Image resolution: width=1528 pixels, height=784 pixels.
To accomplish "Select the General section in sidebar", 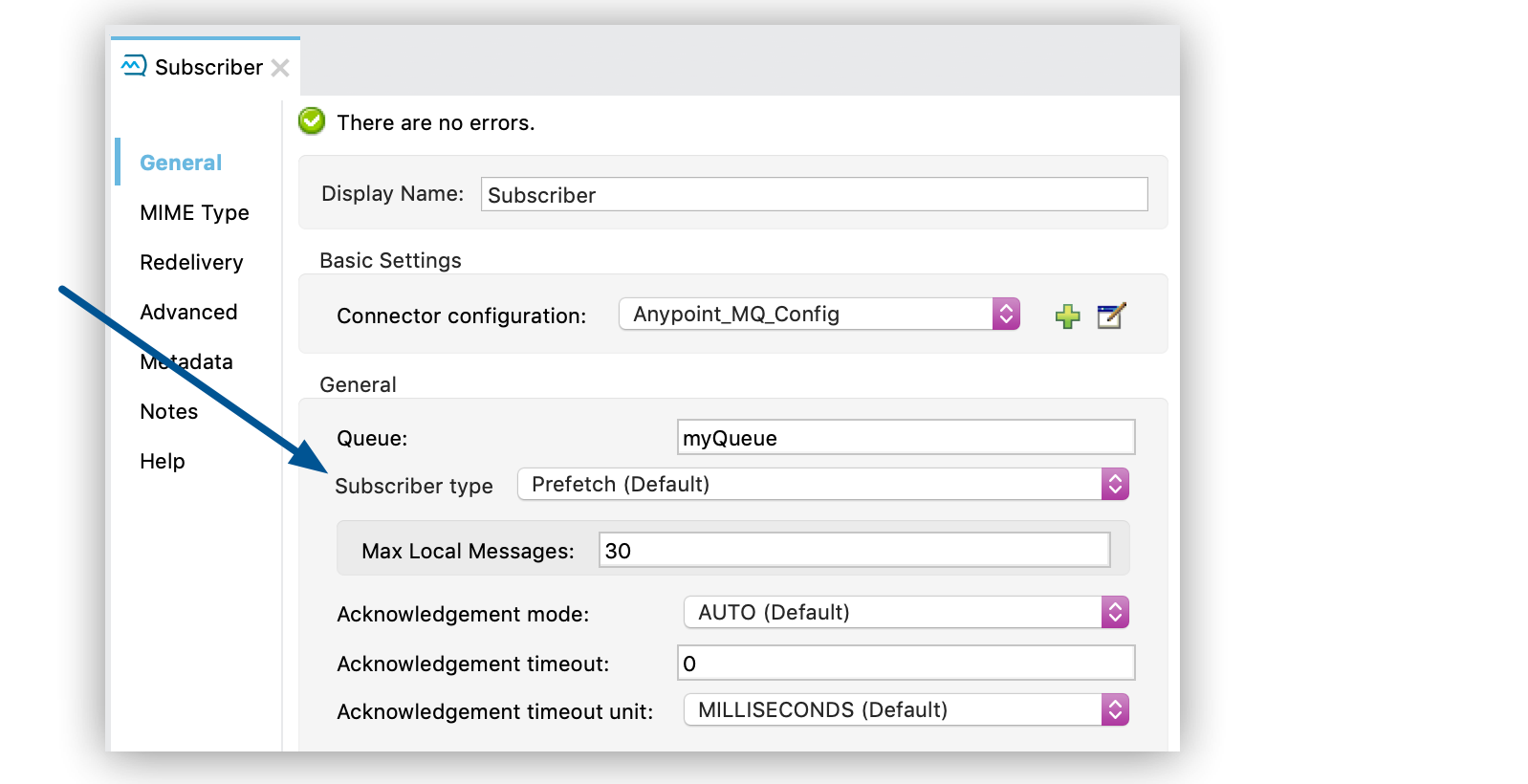I will [181, 163].
